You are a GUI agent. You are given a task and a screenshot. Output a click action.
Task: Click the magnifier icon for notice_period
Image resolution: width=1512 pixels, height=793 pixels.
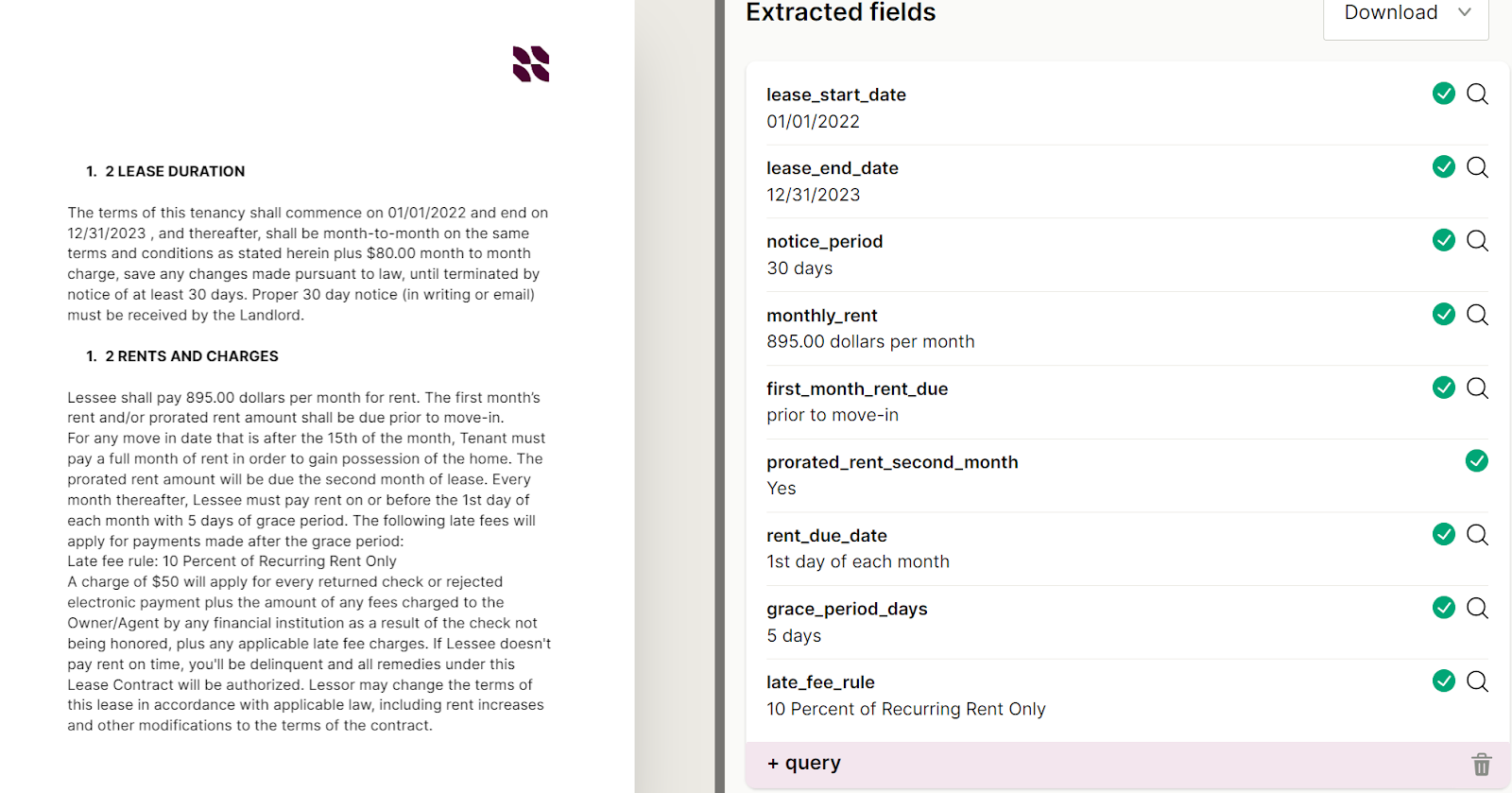(1477, 241)
